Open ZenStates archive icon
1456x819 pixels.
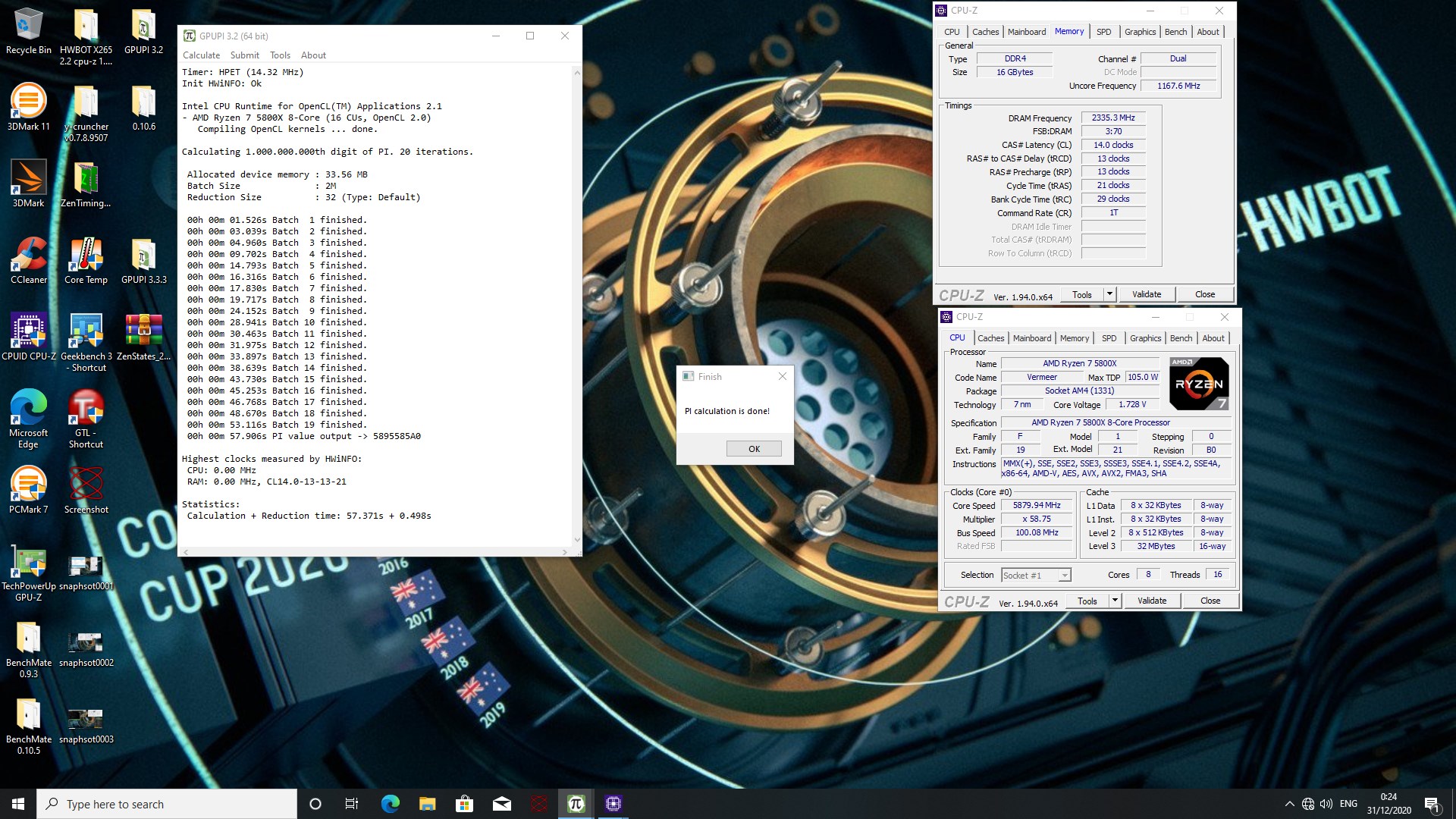143,337
